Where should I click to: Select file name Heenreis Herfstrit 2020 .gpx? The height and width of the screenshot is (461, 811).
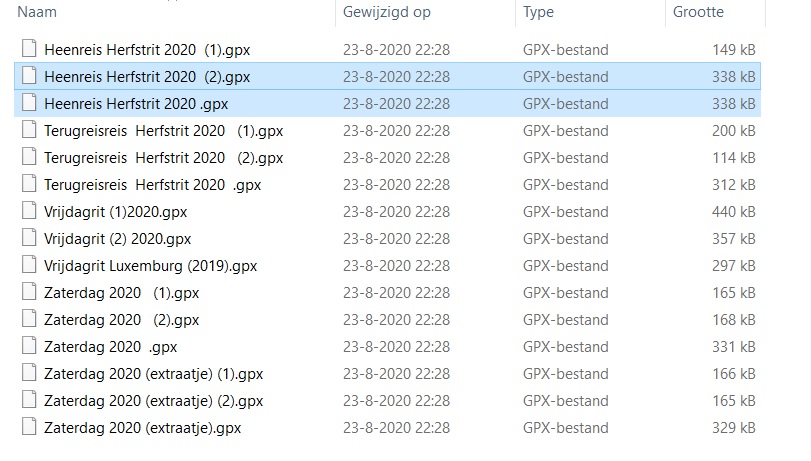136,104
